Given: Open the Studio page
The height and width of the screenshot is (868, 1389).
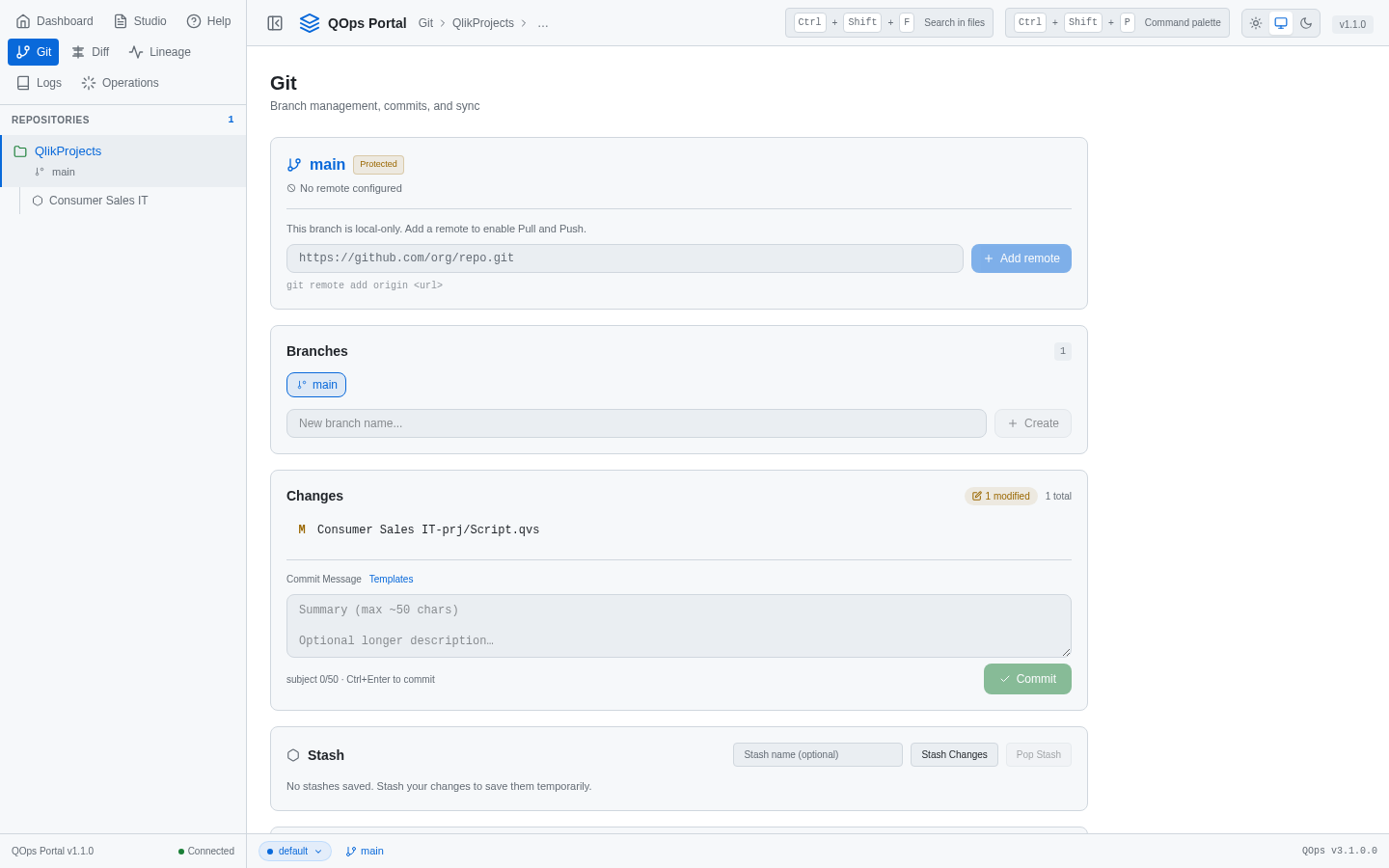Looking at the screenshot, I should click(140, 21).
